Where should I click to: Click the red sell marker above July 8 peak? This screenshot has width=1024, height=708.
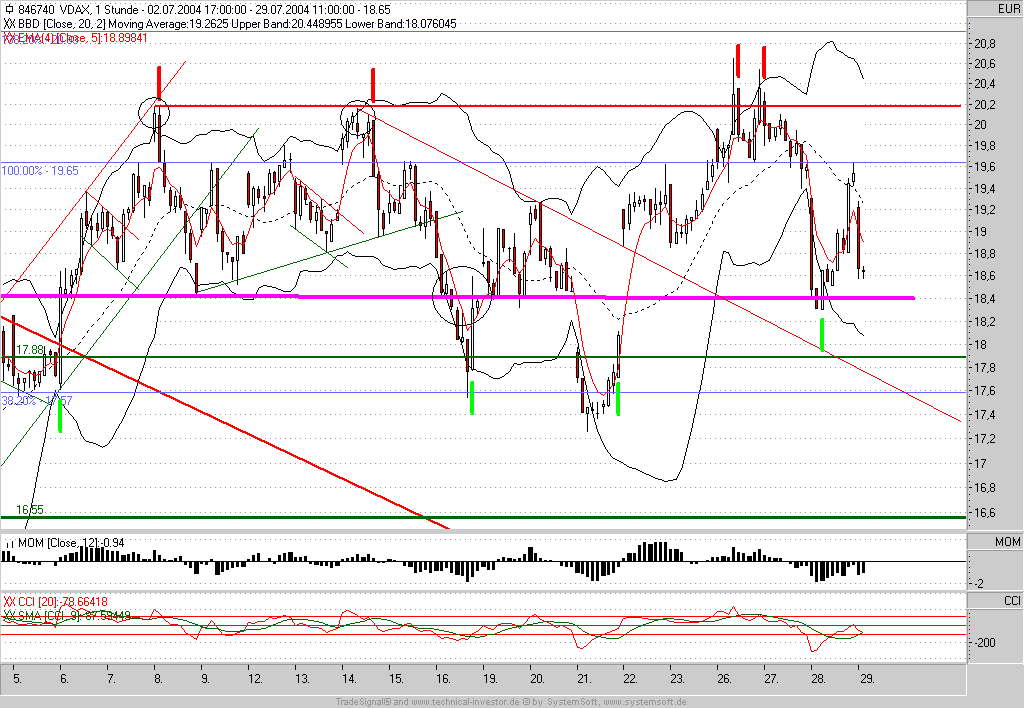point(159,81)
